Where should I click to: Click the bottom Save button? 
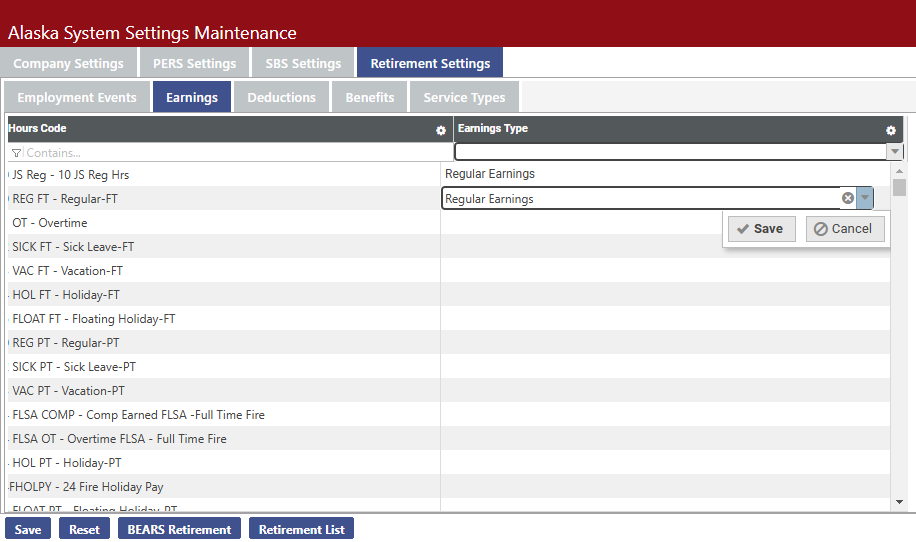28,529
